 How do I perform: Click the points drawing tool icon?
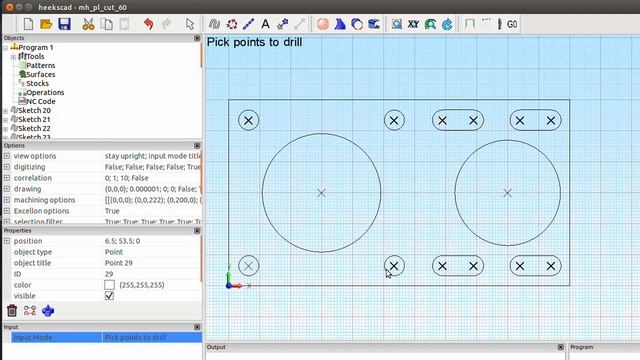point(282,24)
